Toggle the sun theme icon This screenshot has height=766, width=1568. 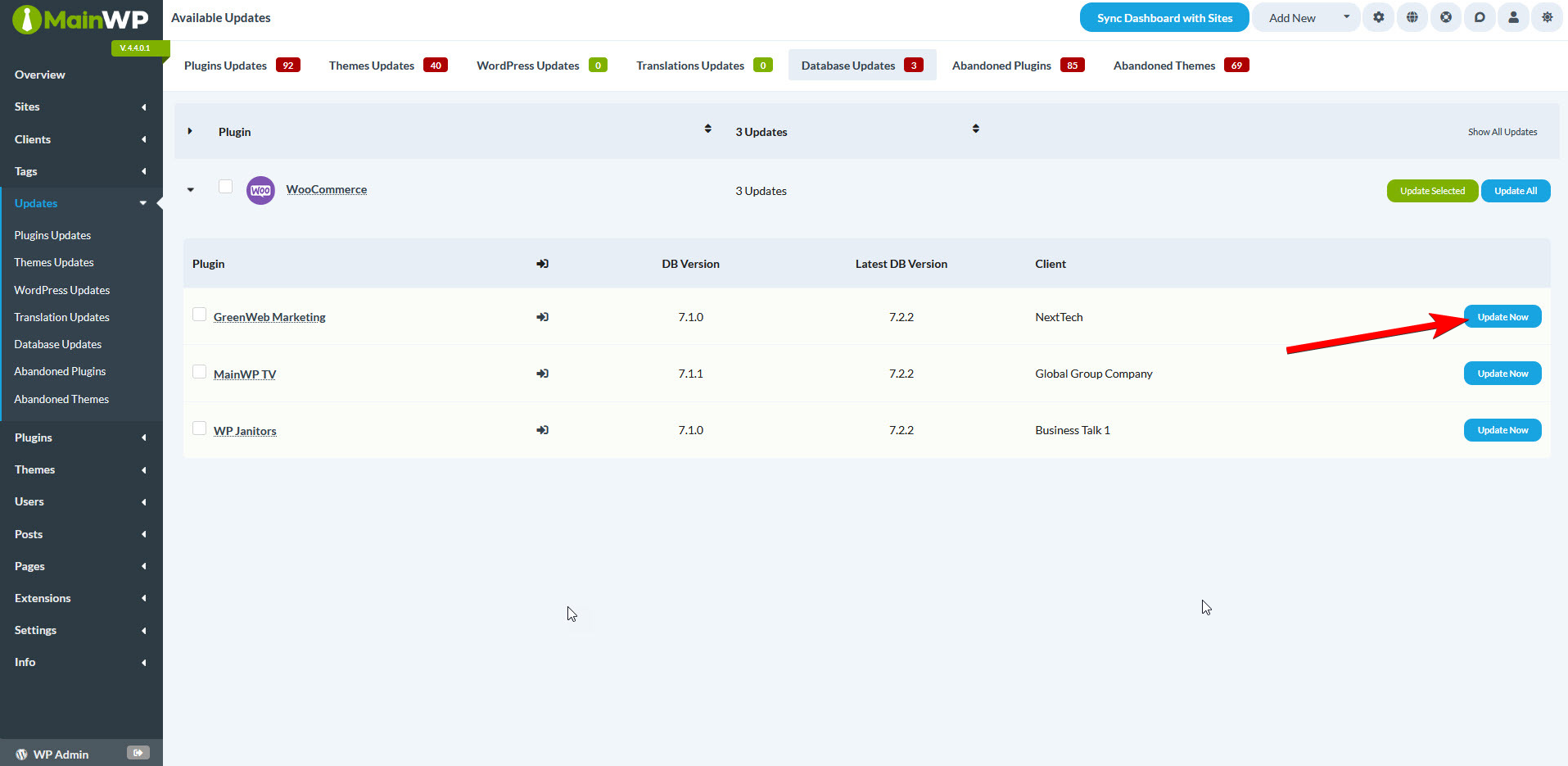[x=1547, y=17]
